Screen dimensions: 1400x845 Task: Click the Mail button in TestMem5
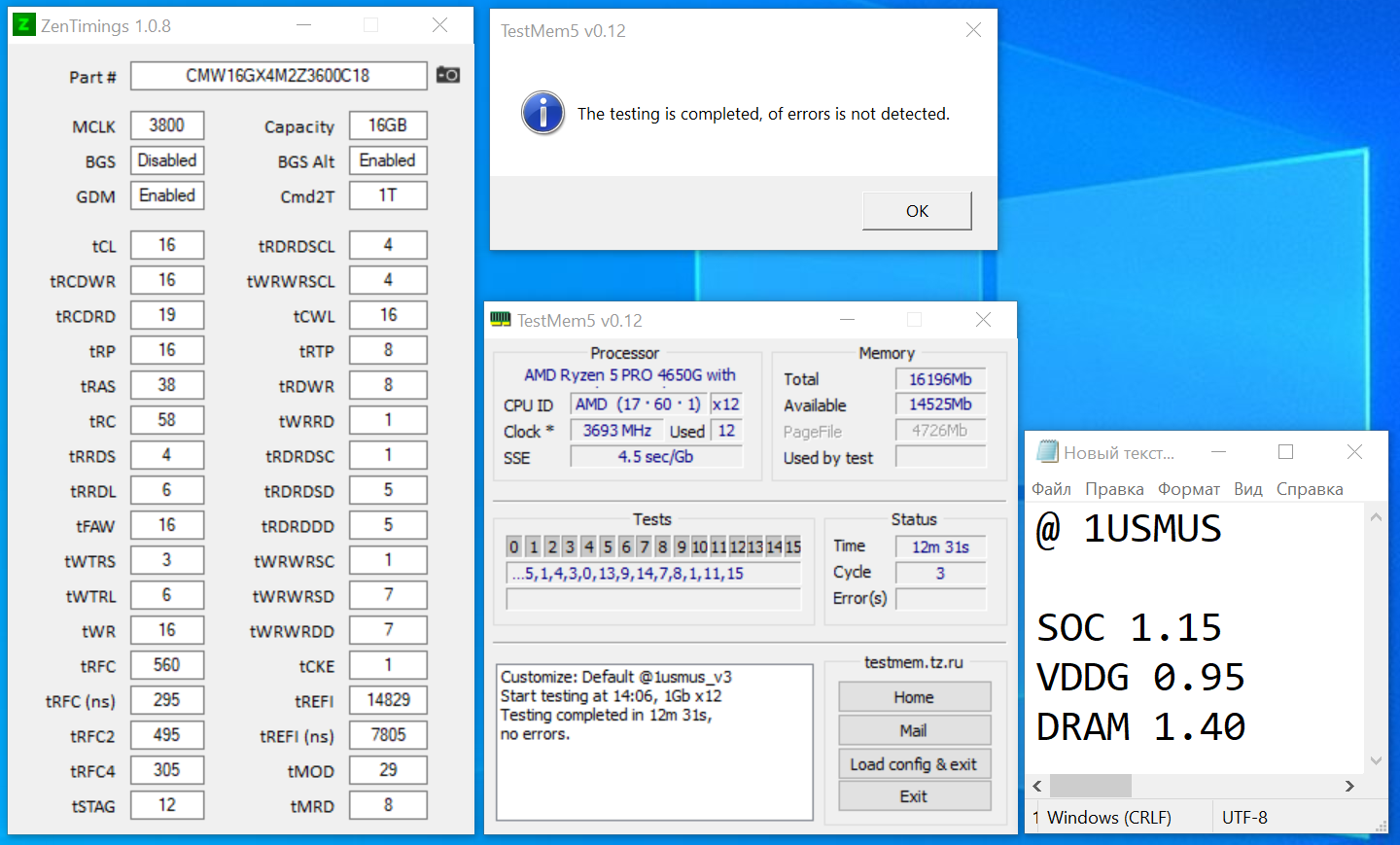[x=914, y=730]
